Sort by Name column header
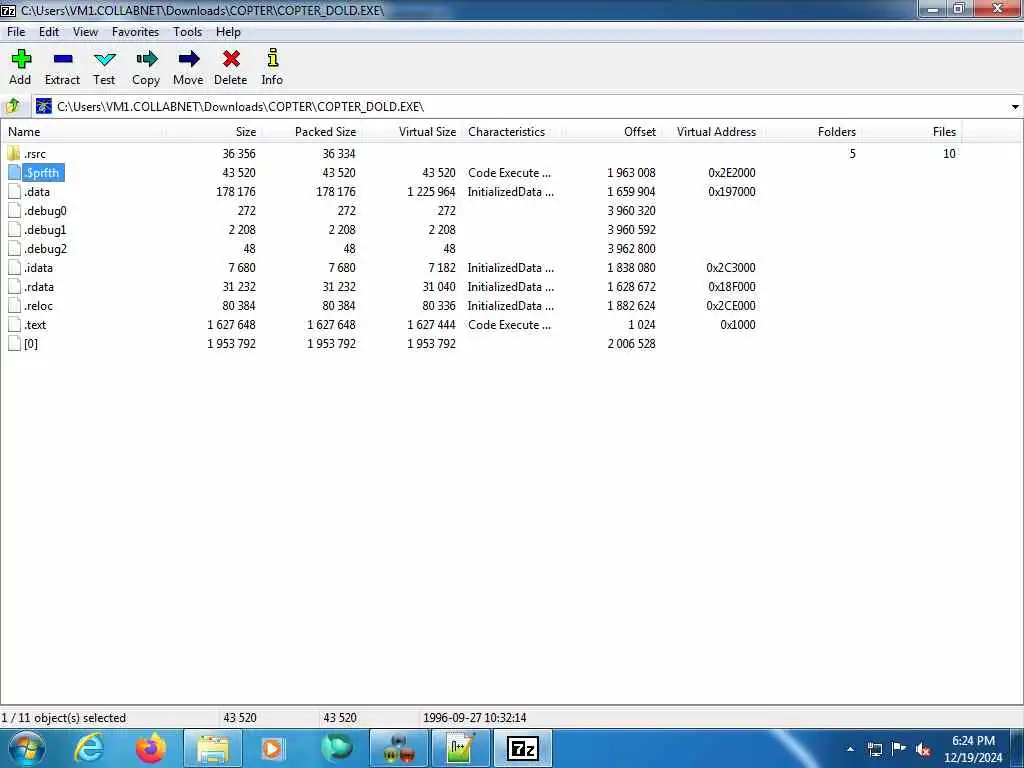This screenshot has height=768, width=1024. [82, 131]
